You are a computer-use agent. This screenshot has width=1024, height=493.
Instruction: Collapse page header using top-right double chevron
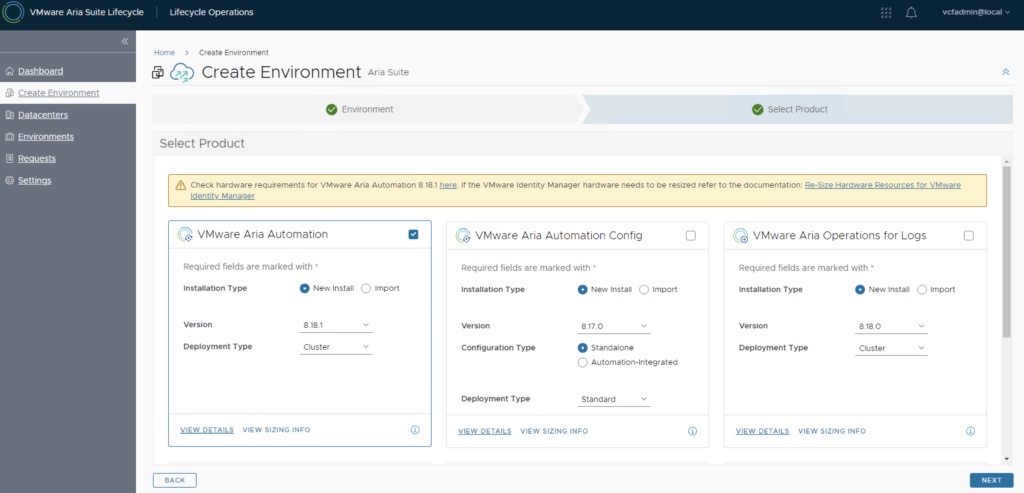pos(1005,72)
